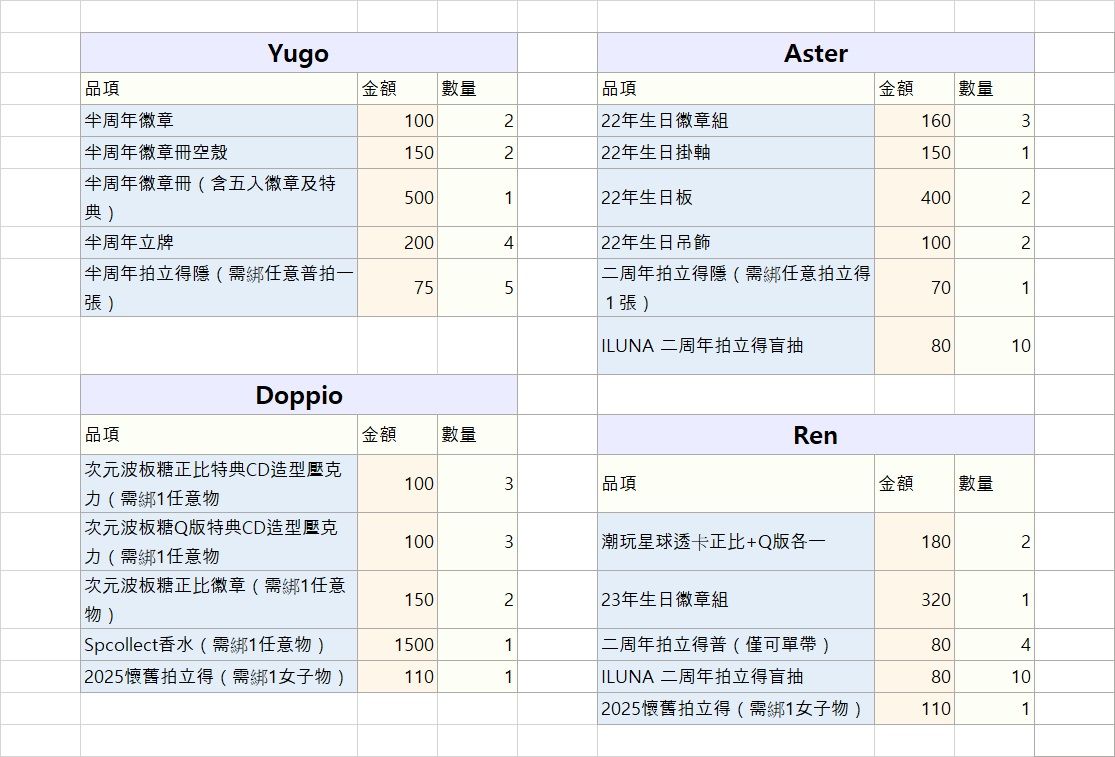Screen dimensions: 1115x757
Task: Click the 22年生日吊飾 item cell
Action: click(x=735, y=242)
